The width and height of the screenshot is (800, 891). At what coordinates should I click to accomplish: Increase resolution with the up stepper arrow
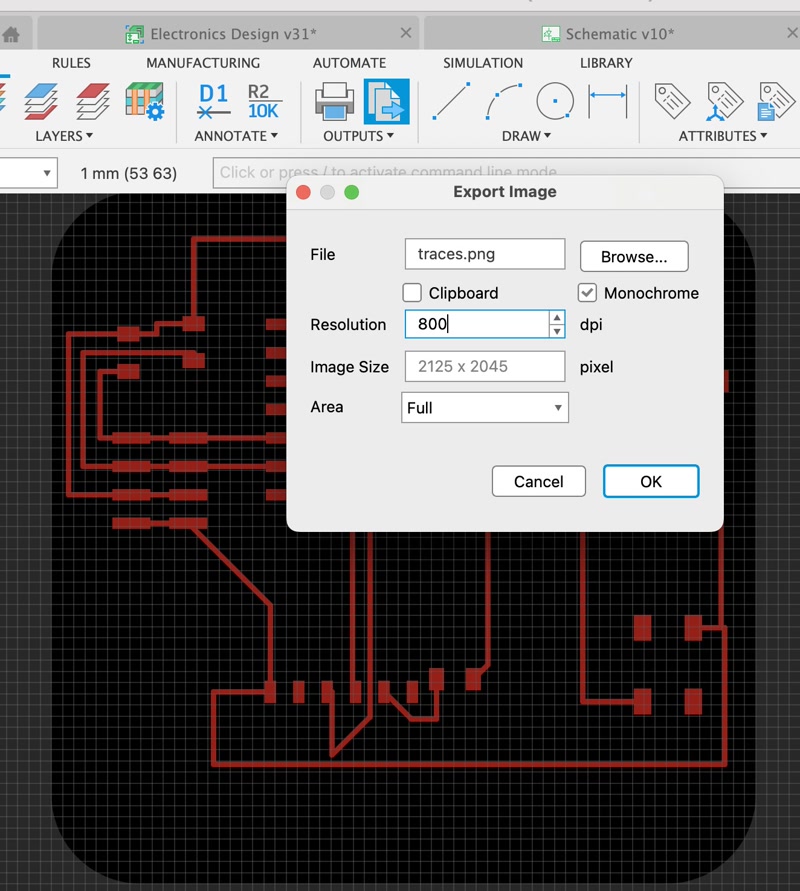coord(557,317)
